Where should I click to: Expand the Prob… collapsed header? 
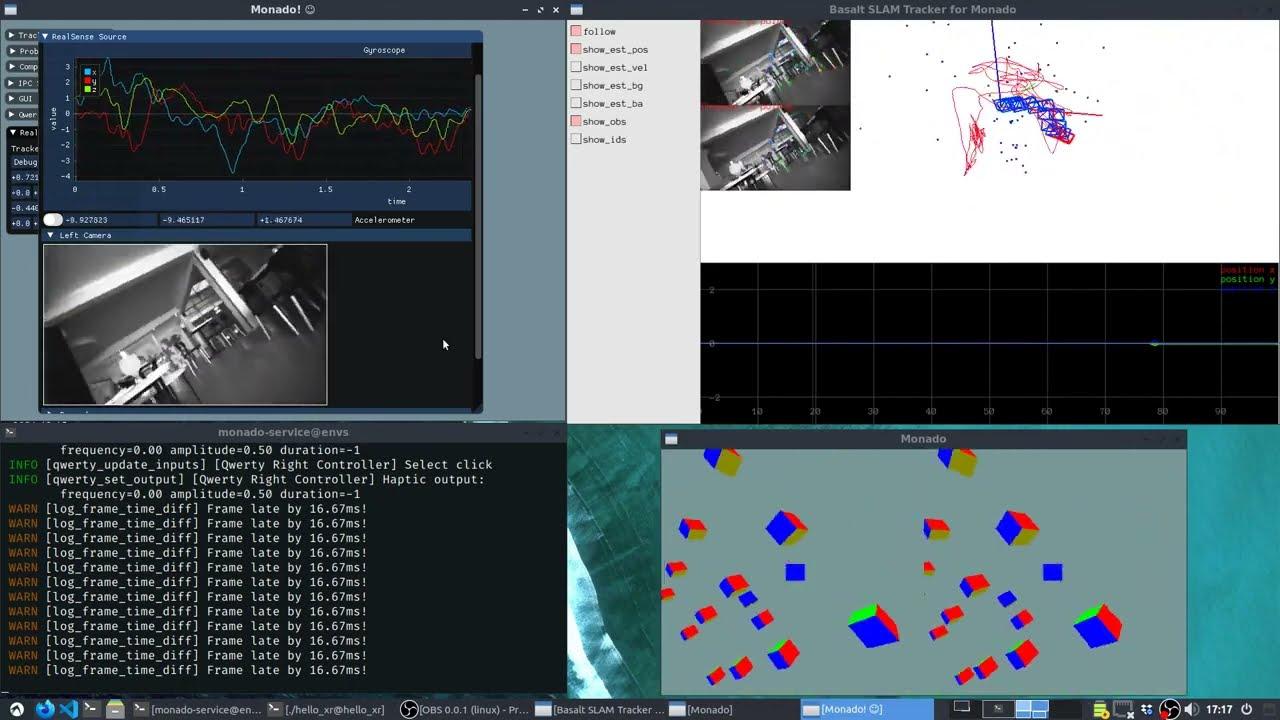point(24,51)
